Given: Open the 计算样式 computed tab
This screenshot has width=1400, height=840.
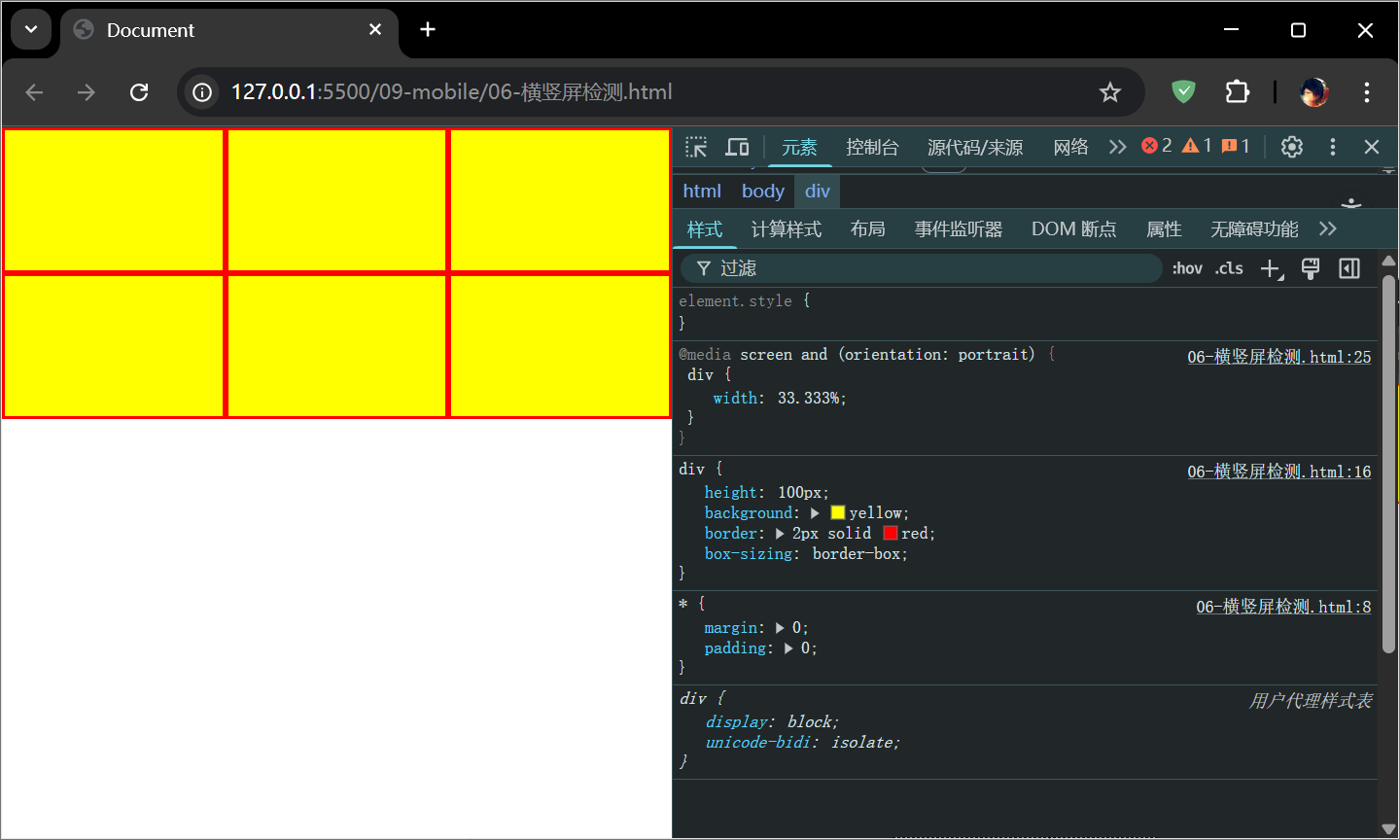Looking at the screenshot, I should pyautogui.click(x=786, y=229).
